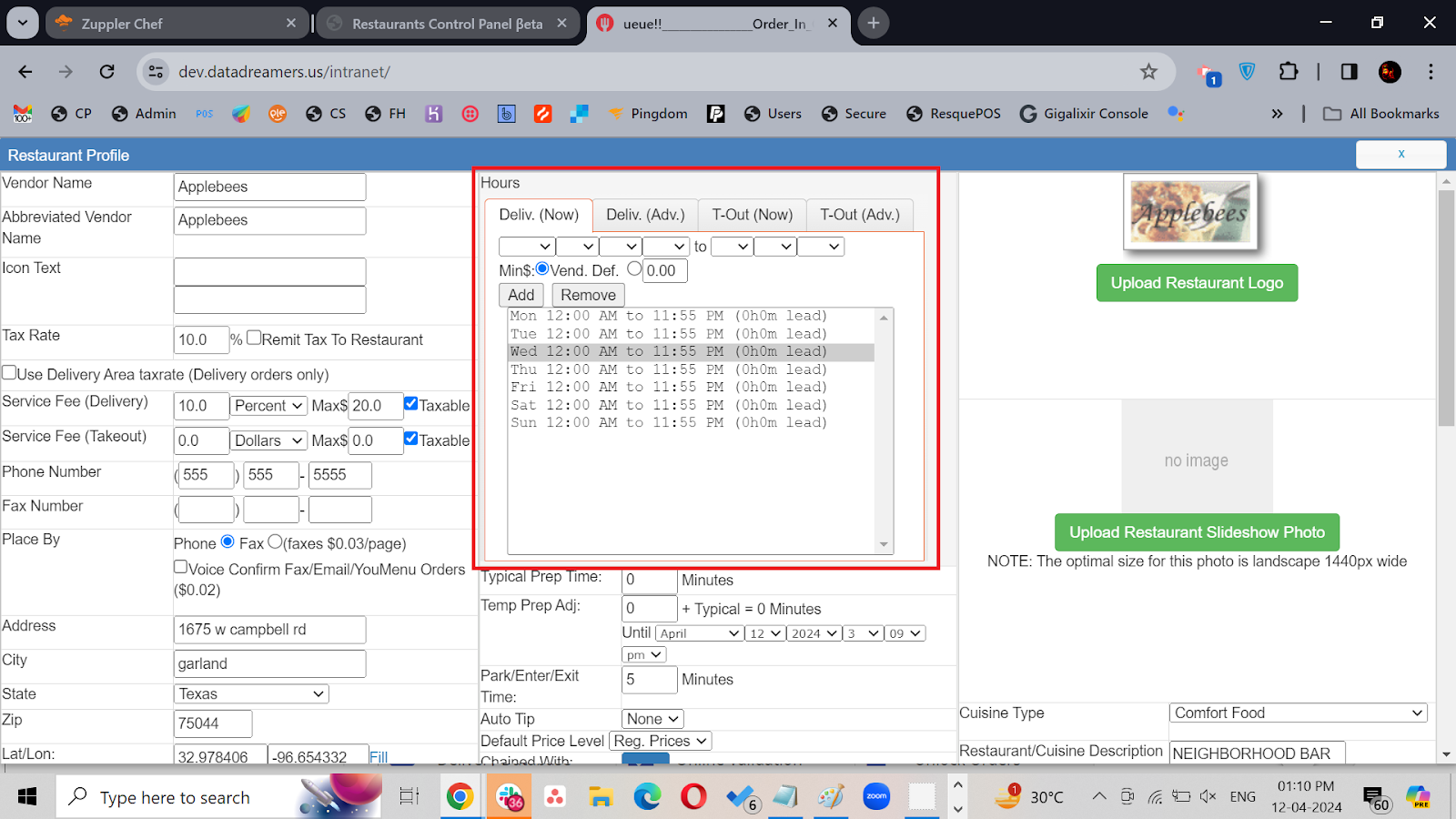Open the Admin bookmark
1456x819 pixels.
[x=144, y=114]
